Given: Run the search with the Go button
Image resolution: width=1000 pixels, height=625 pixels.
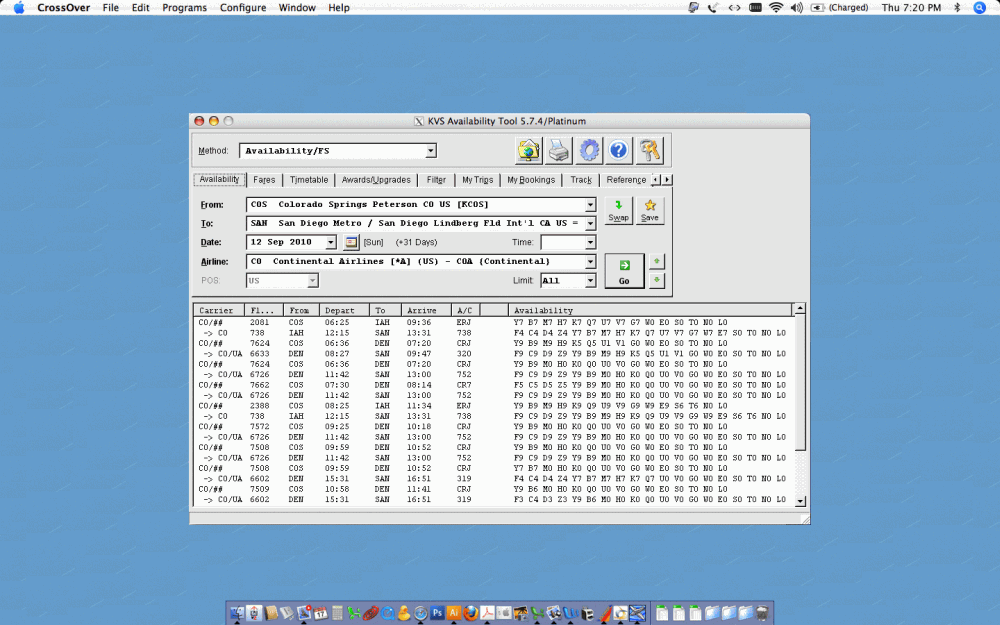Looking at the screenshot, I should click(624, 271).
